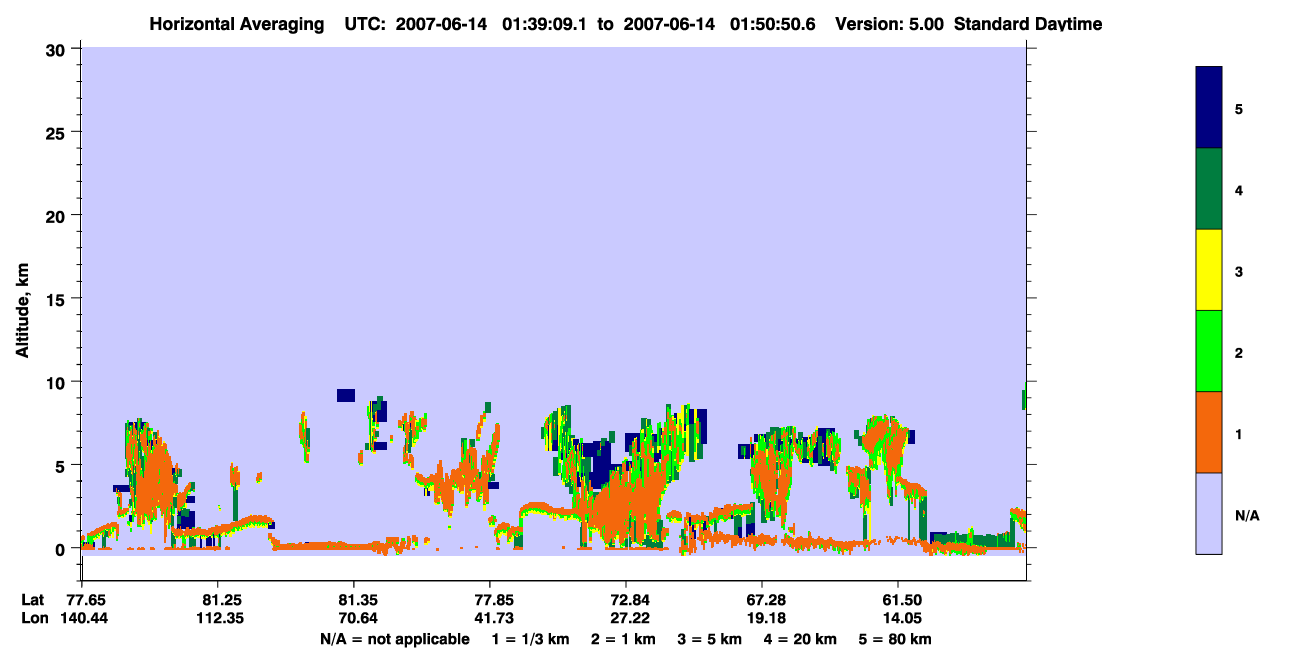Click the legend text '4 = 20 km'

pyautogui.click(x=802, y=639)
